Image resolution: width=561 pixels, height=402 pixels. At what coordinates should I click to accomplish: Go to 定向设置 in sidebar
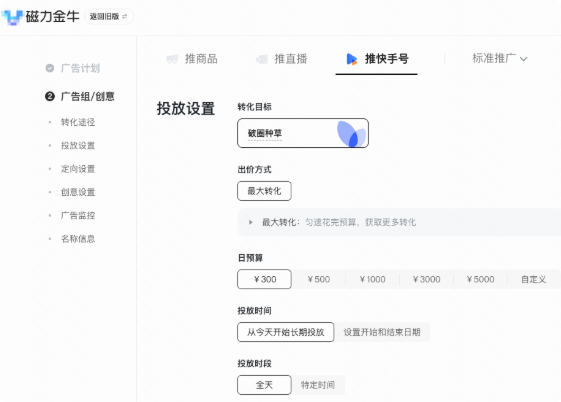[78, 169]
